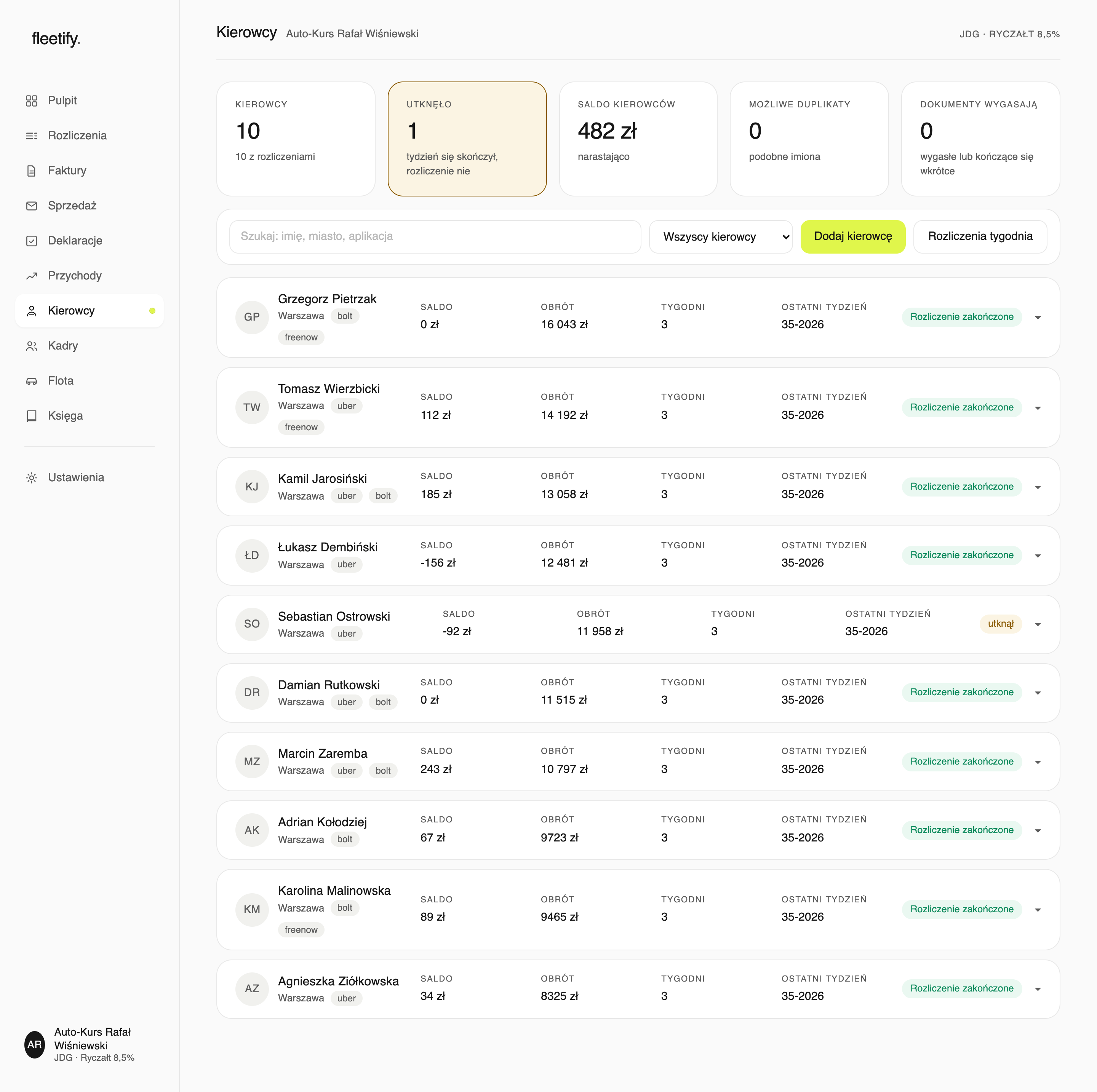Click Tomasz Wierzbicki's freenow tag
The image size is (1097, 1092).
click(x=301, y=427)
